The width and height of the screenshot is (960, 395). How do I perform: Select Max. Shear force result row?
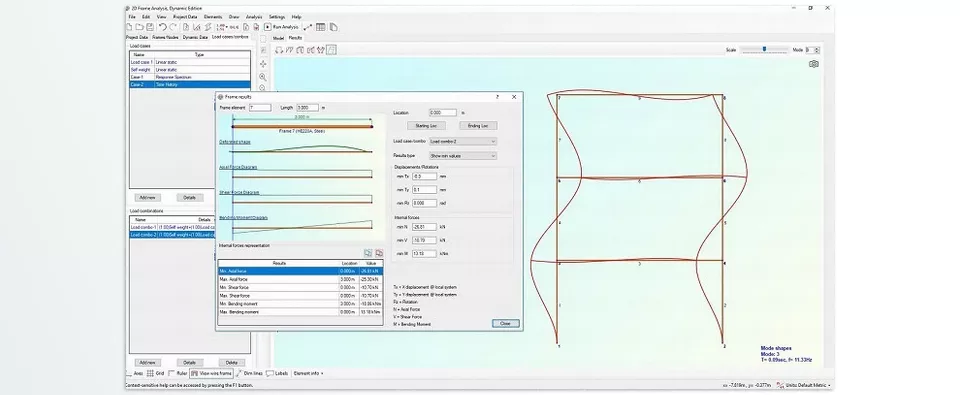pos(301,296)
